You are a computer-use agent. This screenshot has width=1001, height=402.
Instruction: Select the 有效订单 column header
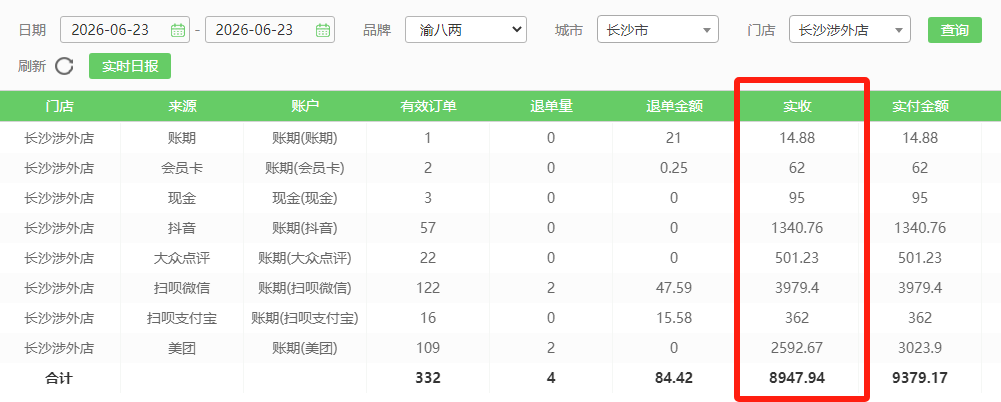(428, 107)
